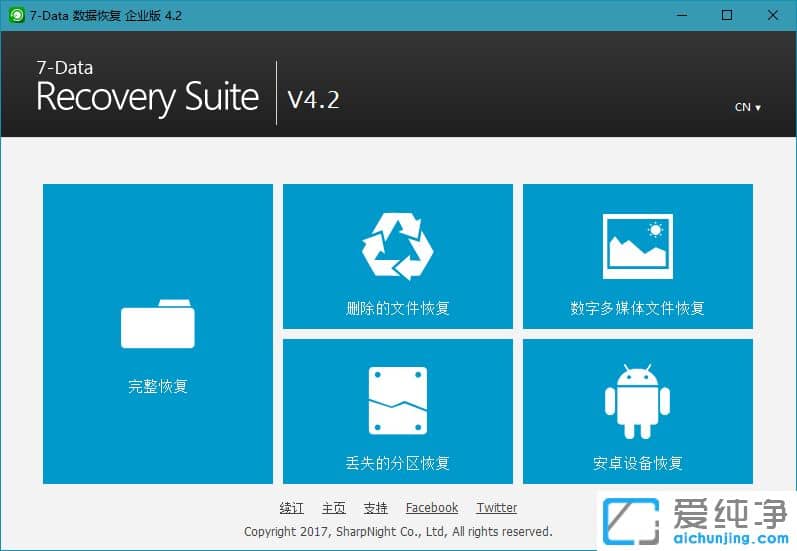The width and height of the screenshot is (797, 551).
Task: Visit the Twitter link
Action: pos(497,508)
